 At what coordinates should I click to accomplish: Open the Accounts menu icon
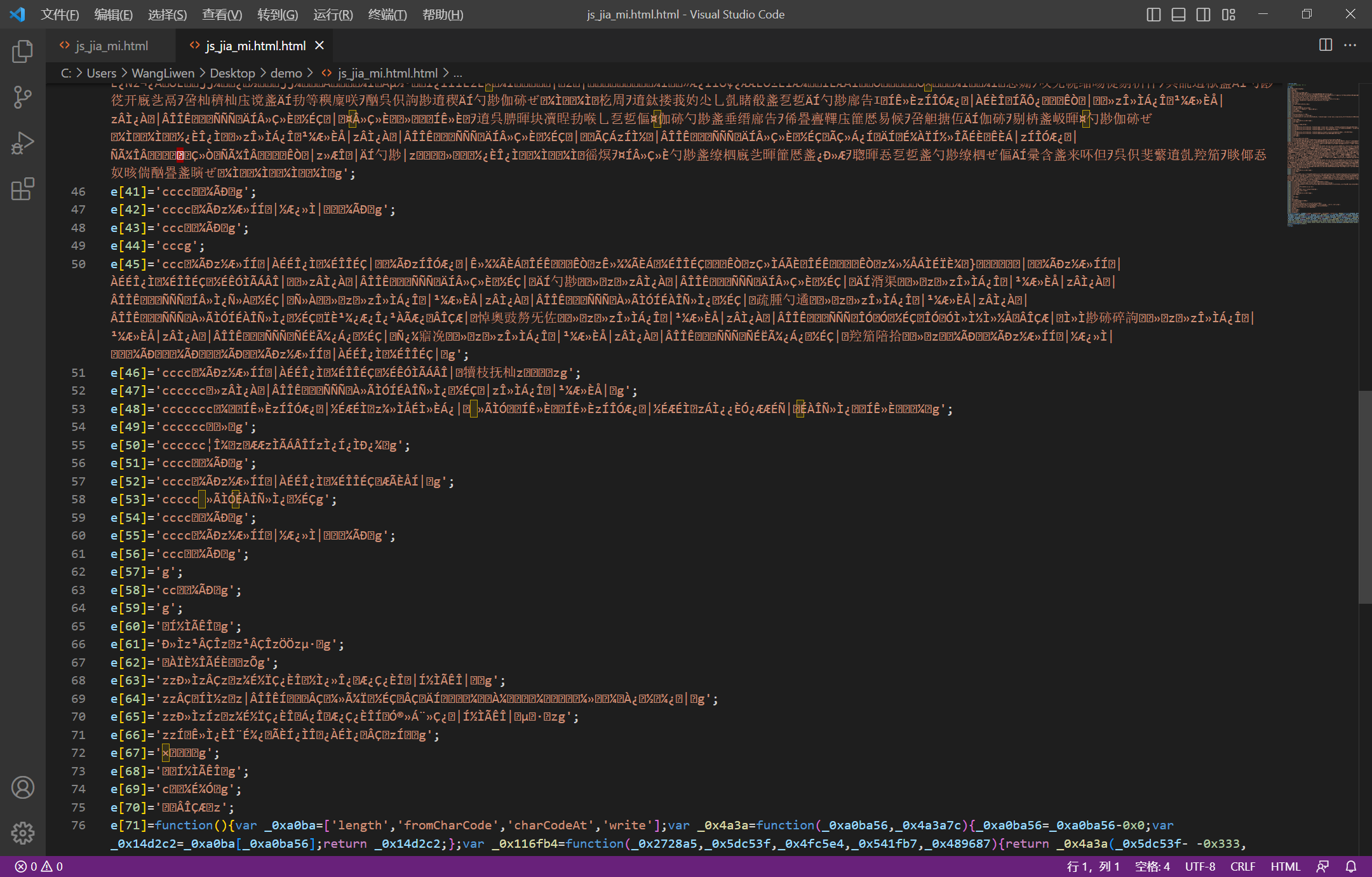click(x=23, y=787)
